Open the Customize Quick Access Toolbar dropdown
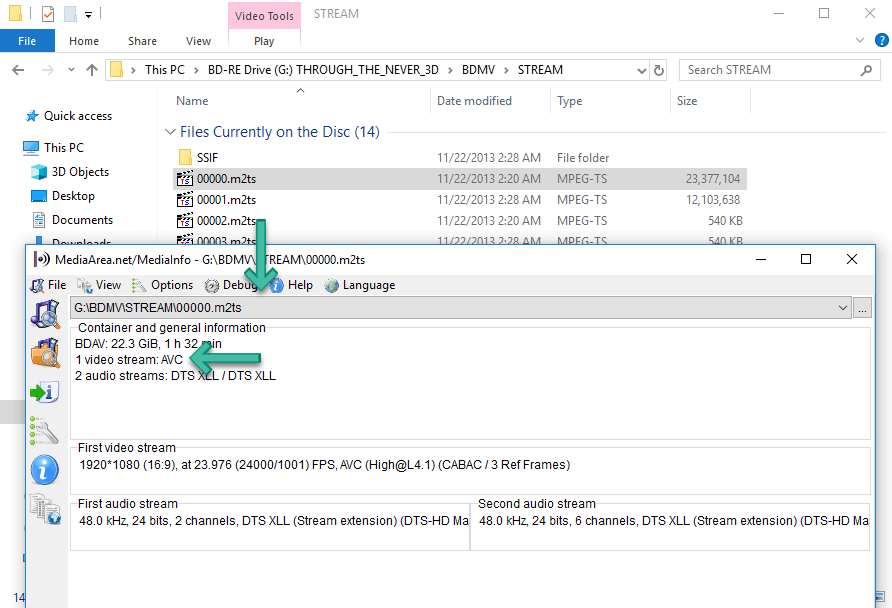The height and width of the screenshot is (608, 892). point(89,14)
